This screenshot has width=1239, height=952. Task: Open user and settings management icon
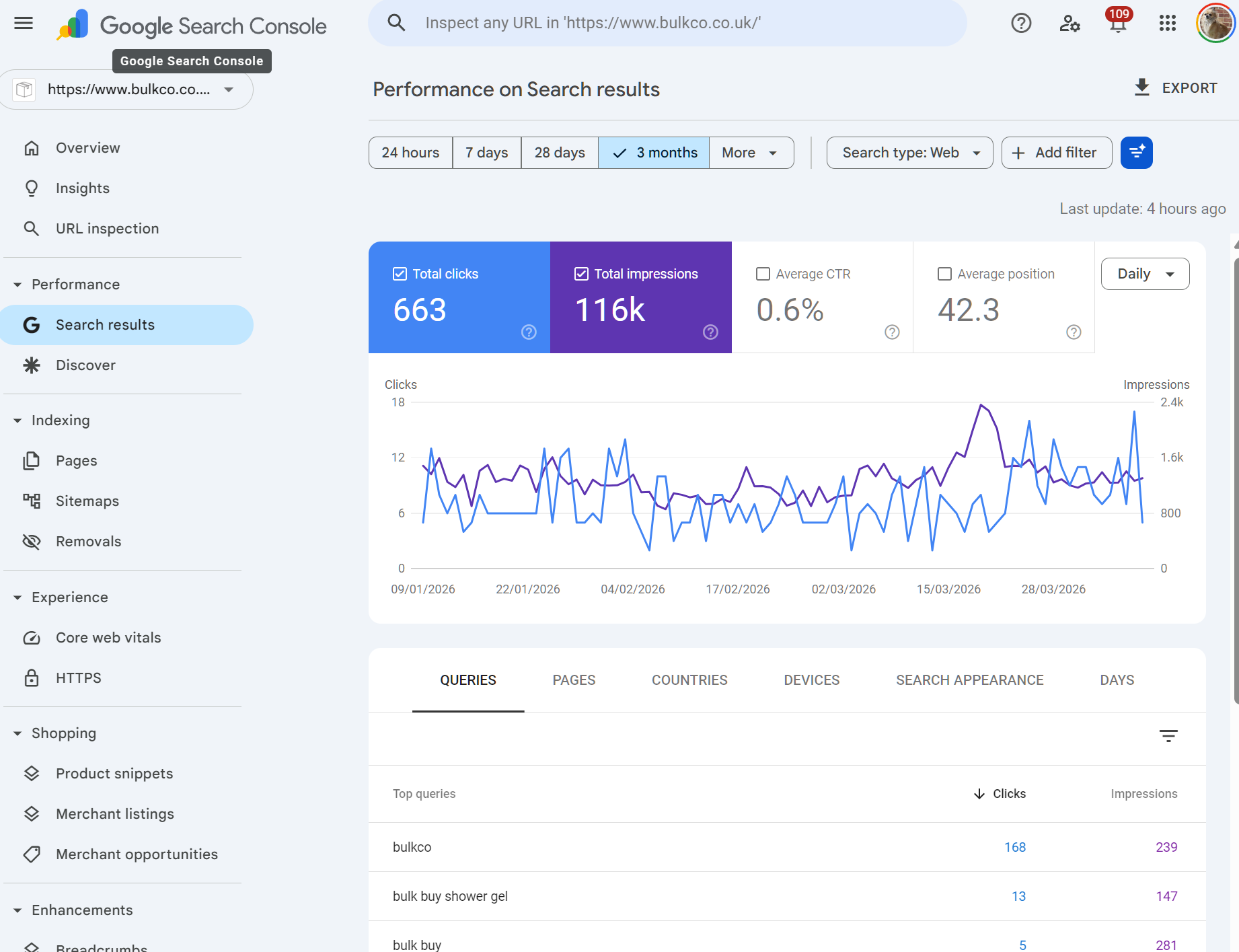pos(1069,24)
